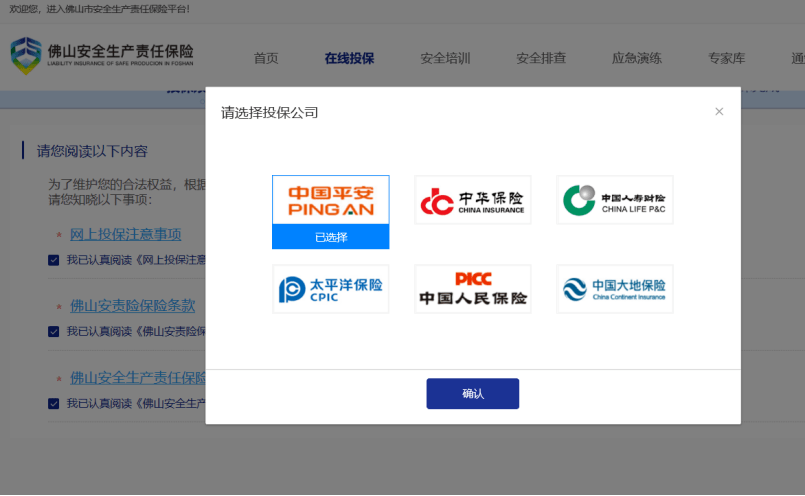
Task: Choose the China Life P&C logo
Action: click(x=615, y=200)
